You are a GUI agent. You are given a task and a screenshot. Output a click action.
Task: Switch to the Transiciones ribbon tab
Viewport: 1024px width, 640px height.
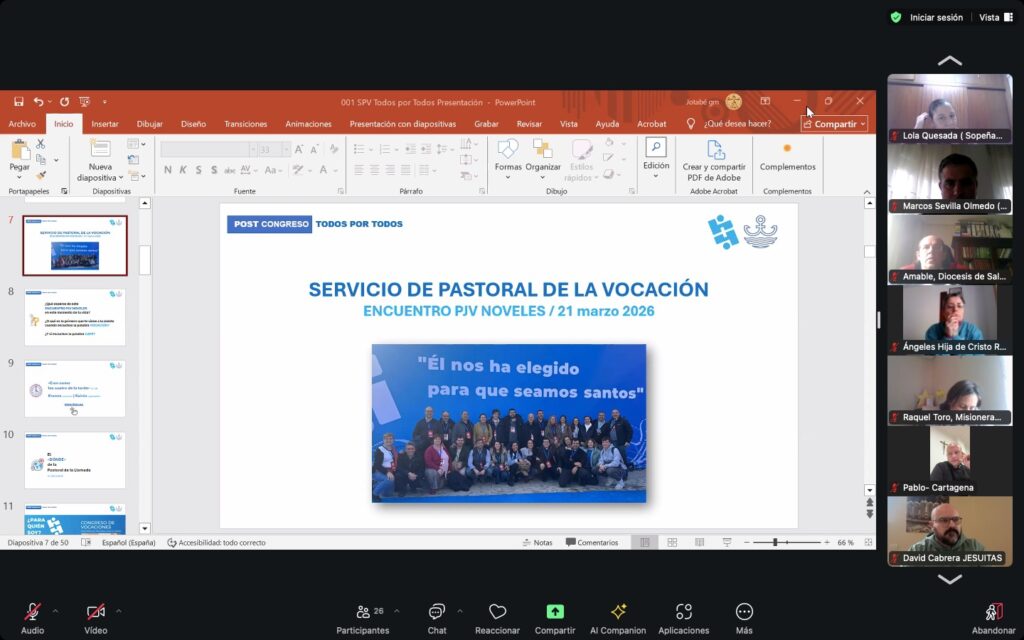(245, 124)
